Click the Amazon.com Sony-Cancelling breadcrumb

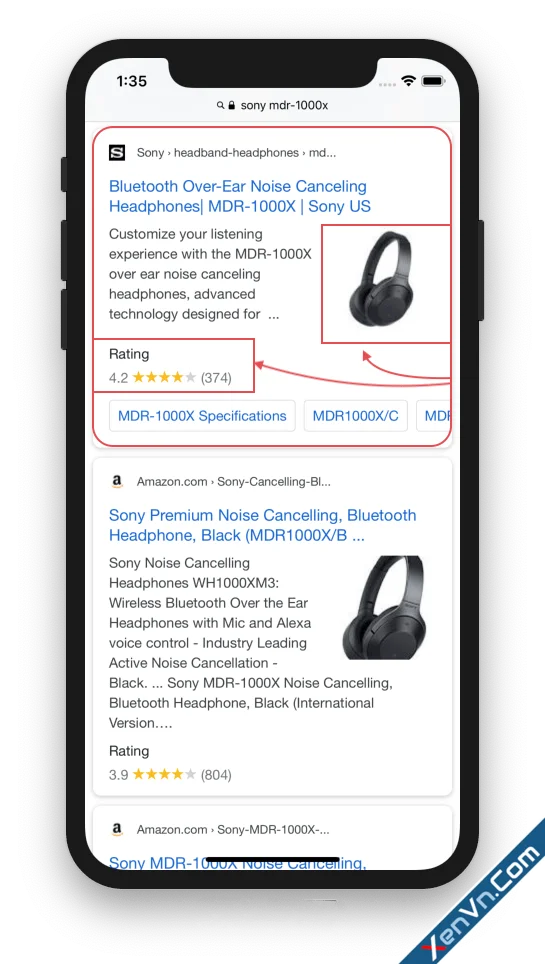[x=234, y=481]
